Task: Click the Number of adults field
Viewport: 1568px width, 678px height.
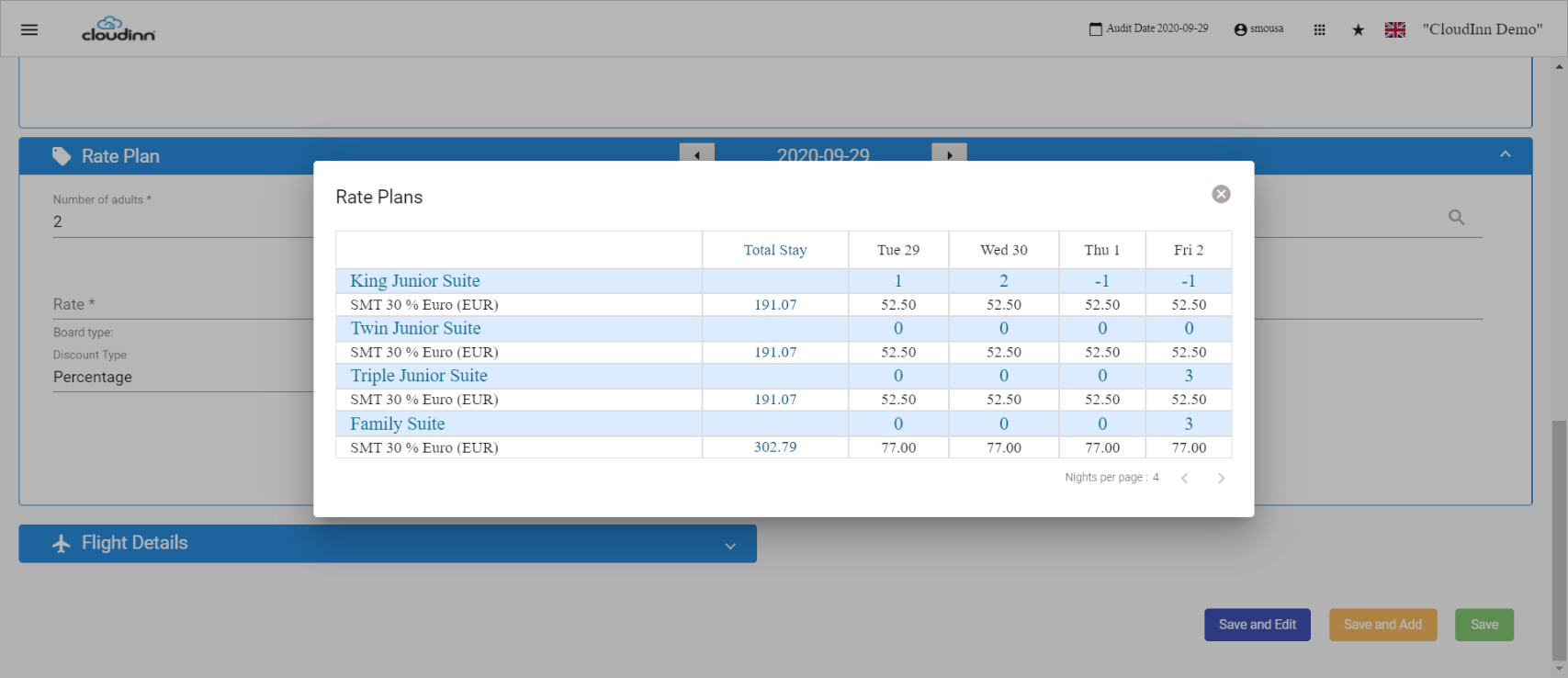Action: (184, 222)
